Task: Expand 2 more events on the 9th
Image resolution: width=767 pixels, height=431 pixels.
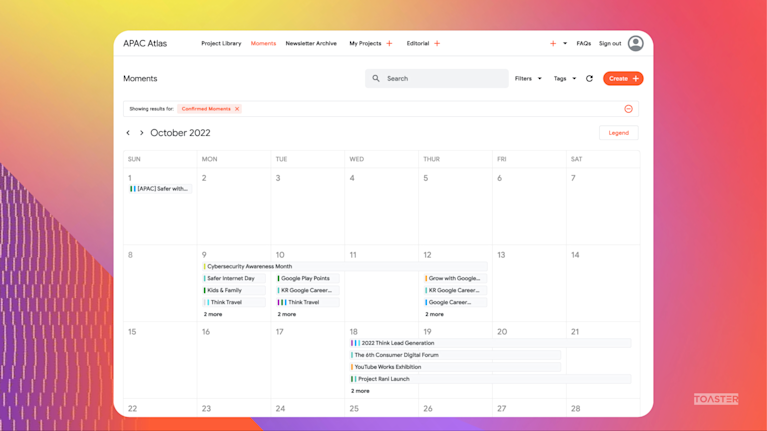Action: click(x=213, y=314)
